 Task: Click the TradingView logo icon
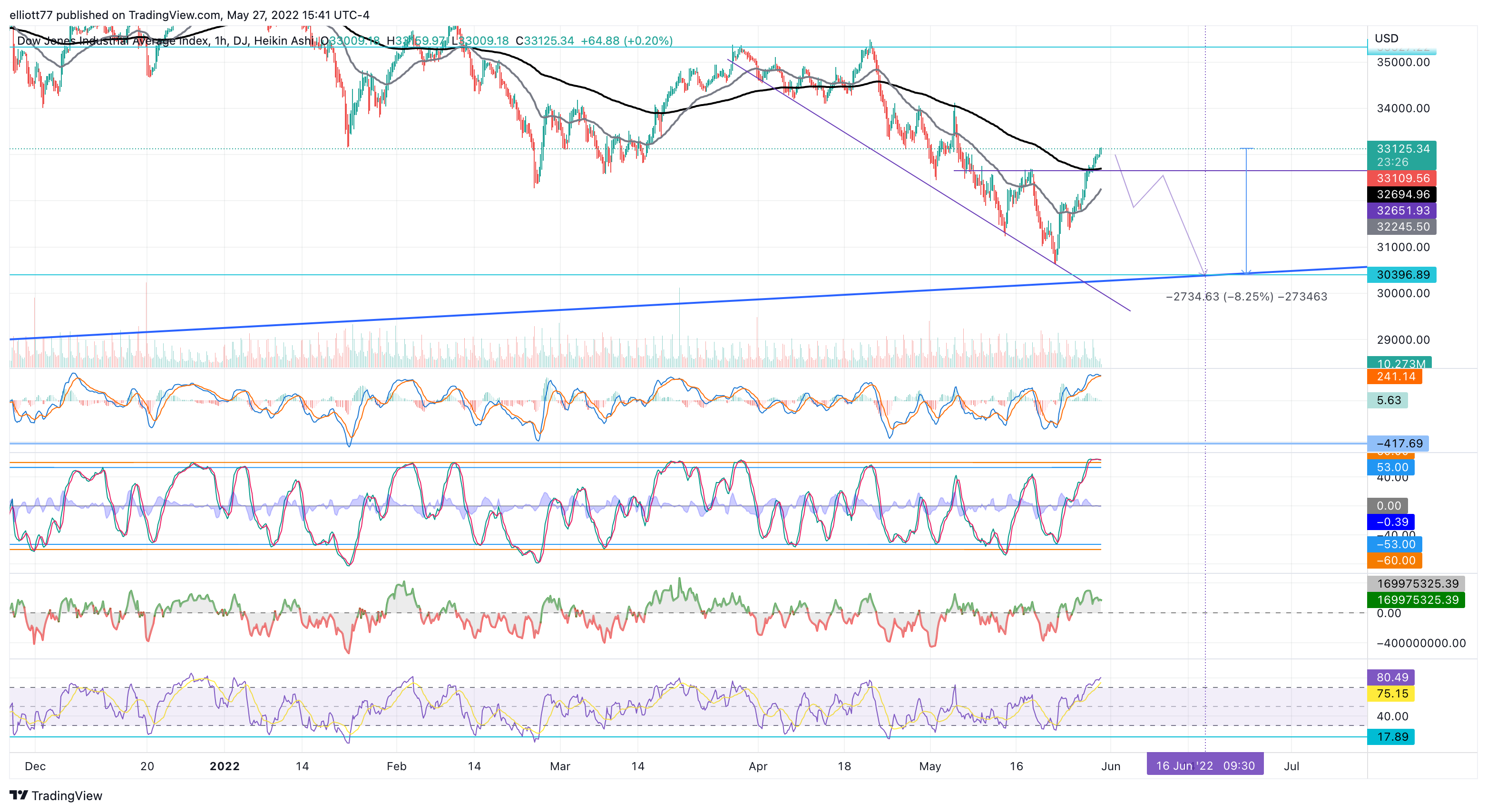pos(19,795)
